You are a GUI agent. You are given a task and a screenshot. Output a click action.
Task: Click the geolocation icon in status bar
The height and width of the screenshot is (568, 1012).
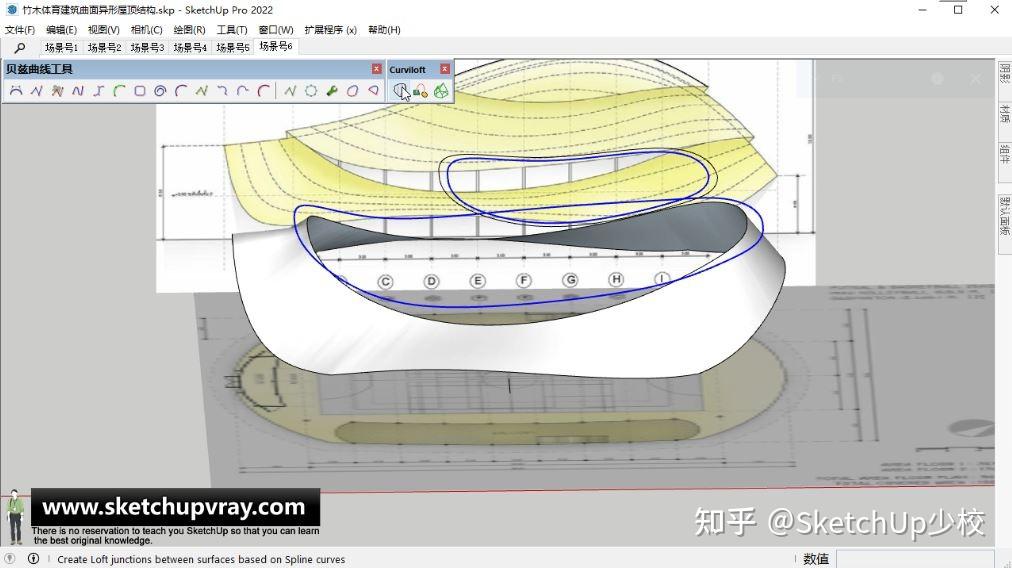[10, 558]
